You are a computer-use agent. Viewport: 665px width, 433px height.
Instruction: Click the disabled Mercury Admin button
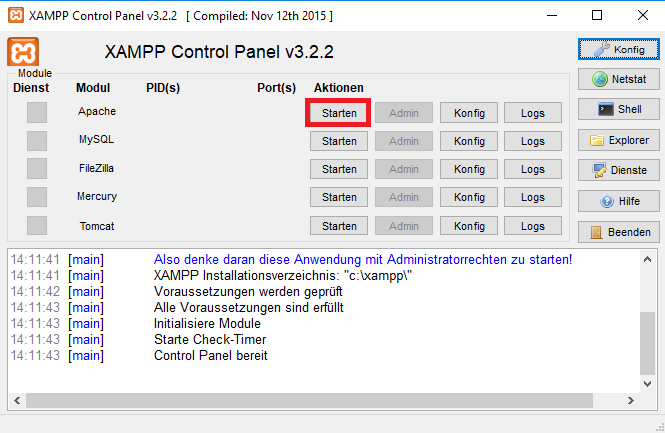click(404, 197)
